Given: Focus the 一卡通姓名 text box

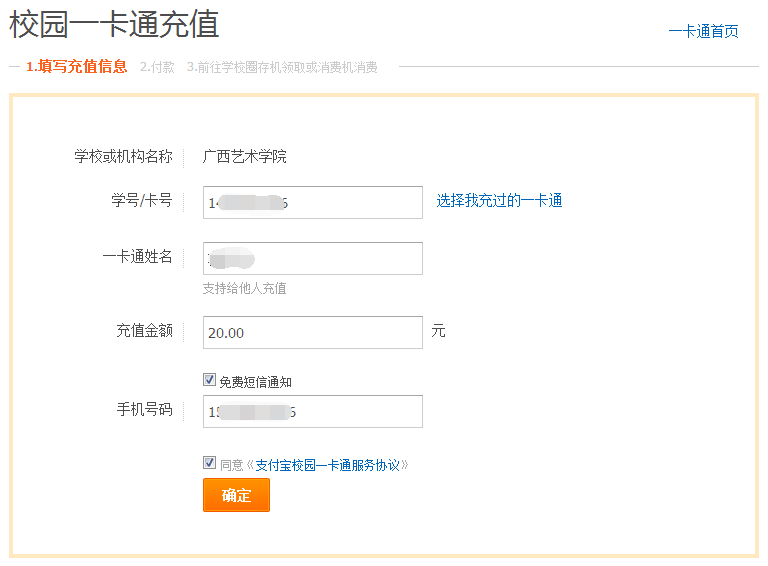Looking at the screenshot, I should [x=312, y=258].
